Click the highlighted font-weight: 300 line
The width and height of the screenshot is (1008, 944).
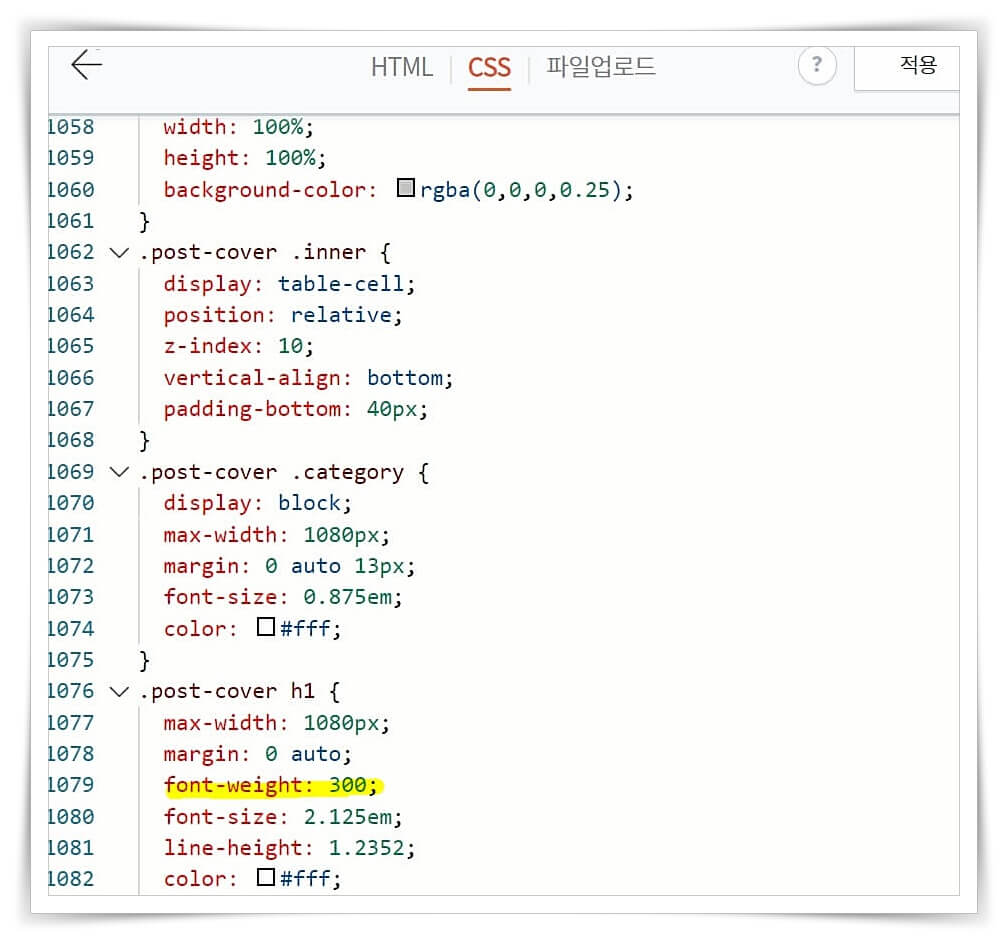(270, 785)
